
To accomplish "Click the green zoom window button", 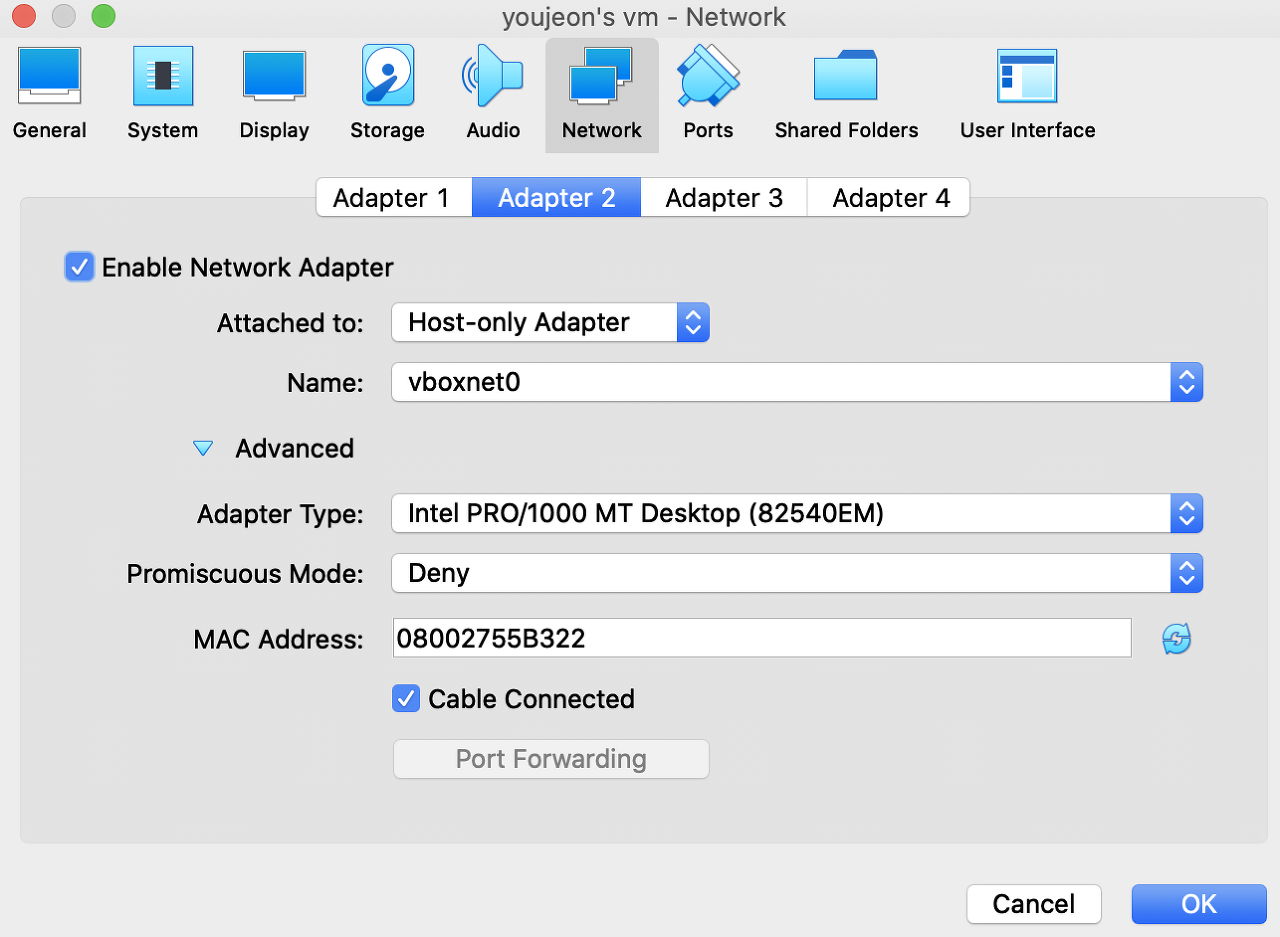I will (103, 16).
